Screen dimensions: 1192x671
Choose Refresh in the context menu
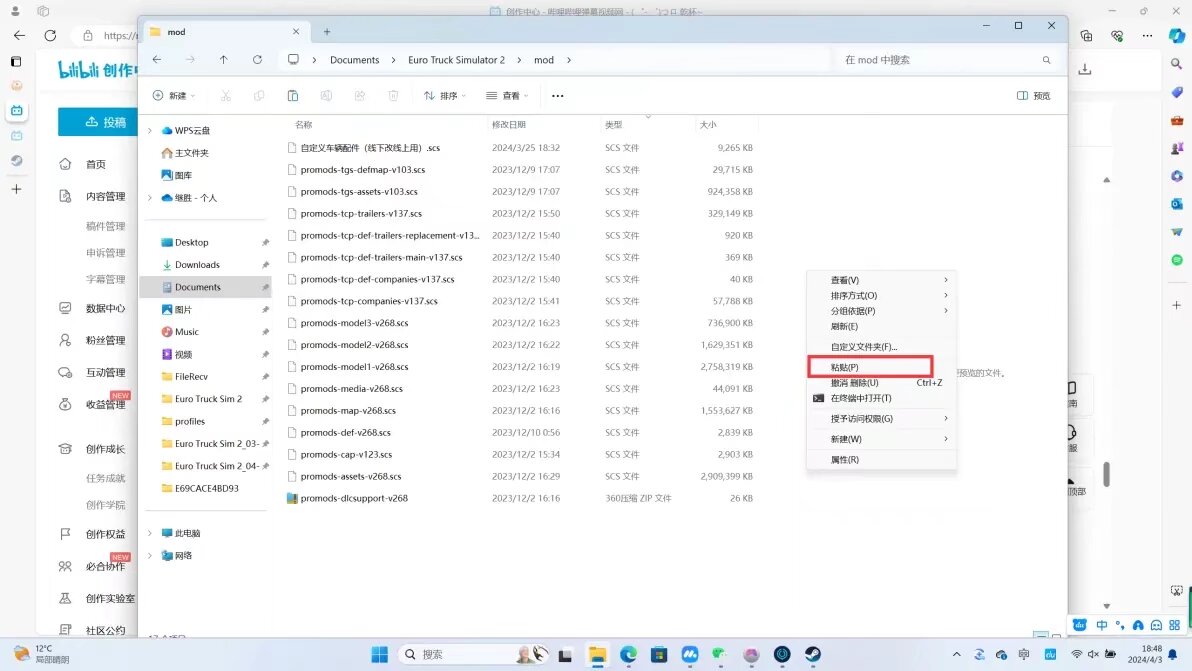881,327
